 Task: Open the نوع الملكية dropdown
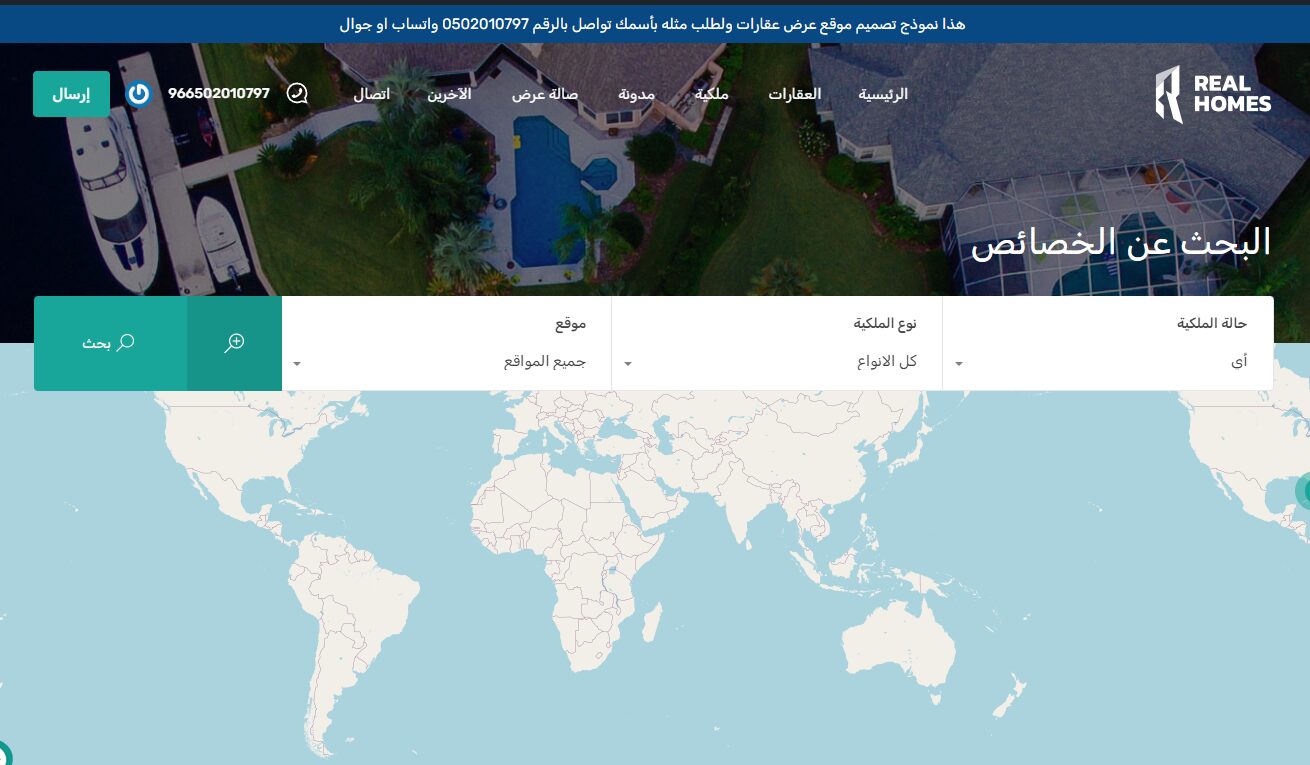click(776, 362)
